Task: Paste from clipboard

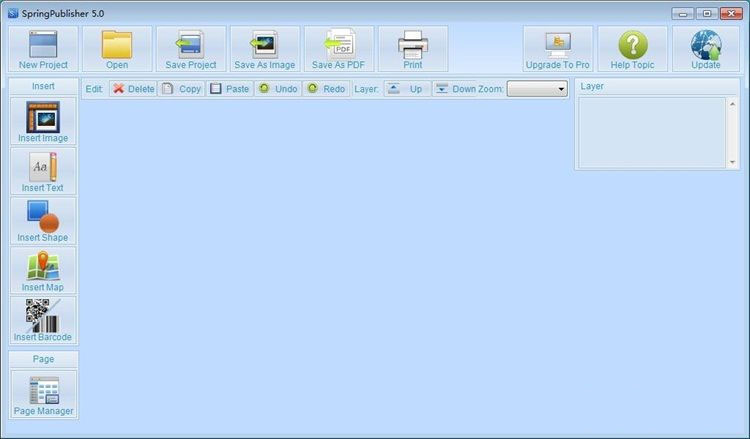Action: [x=230, y=89]
